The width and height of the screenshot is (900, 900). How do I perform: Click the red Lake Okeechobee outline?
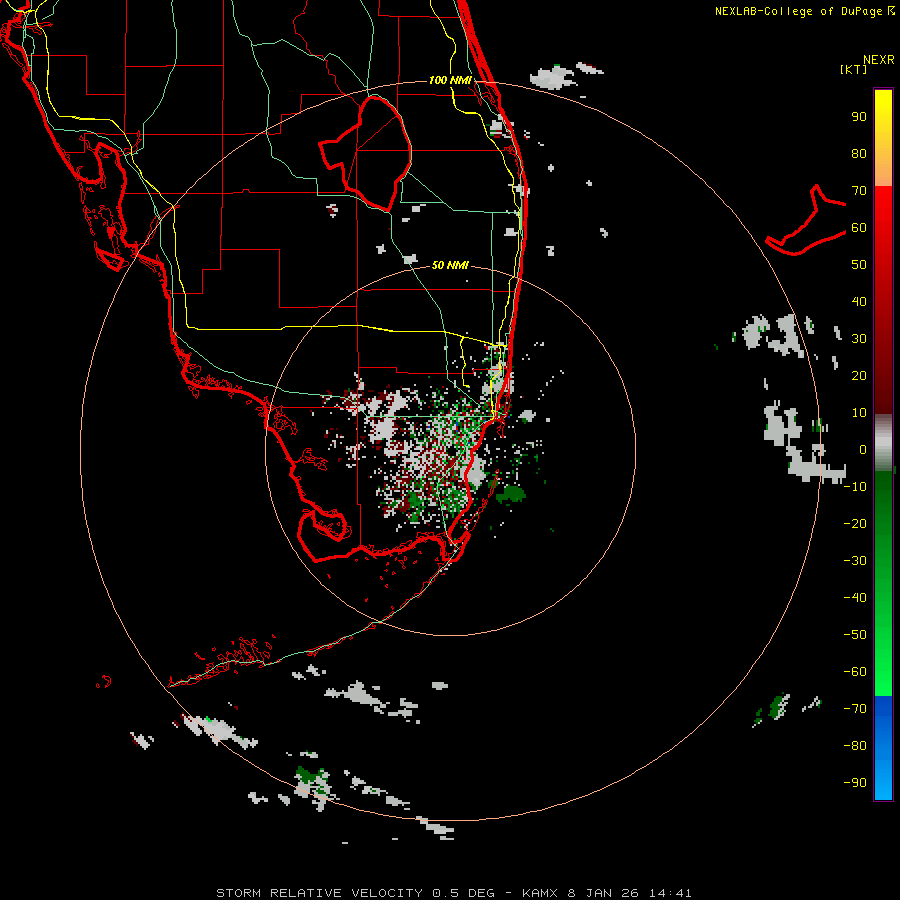365,154
